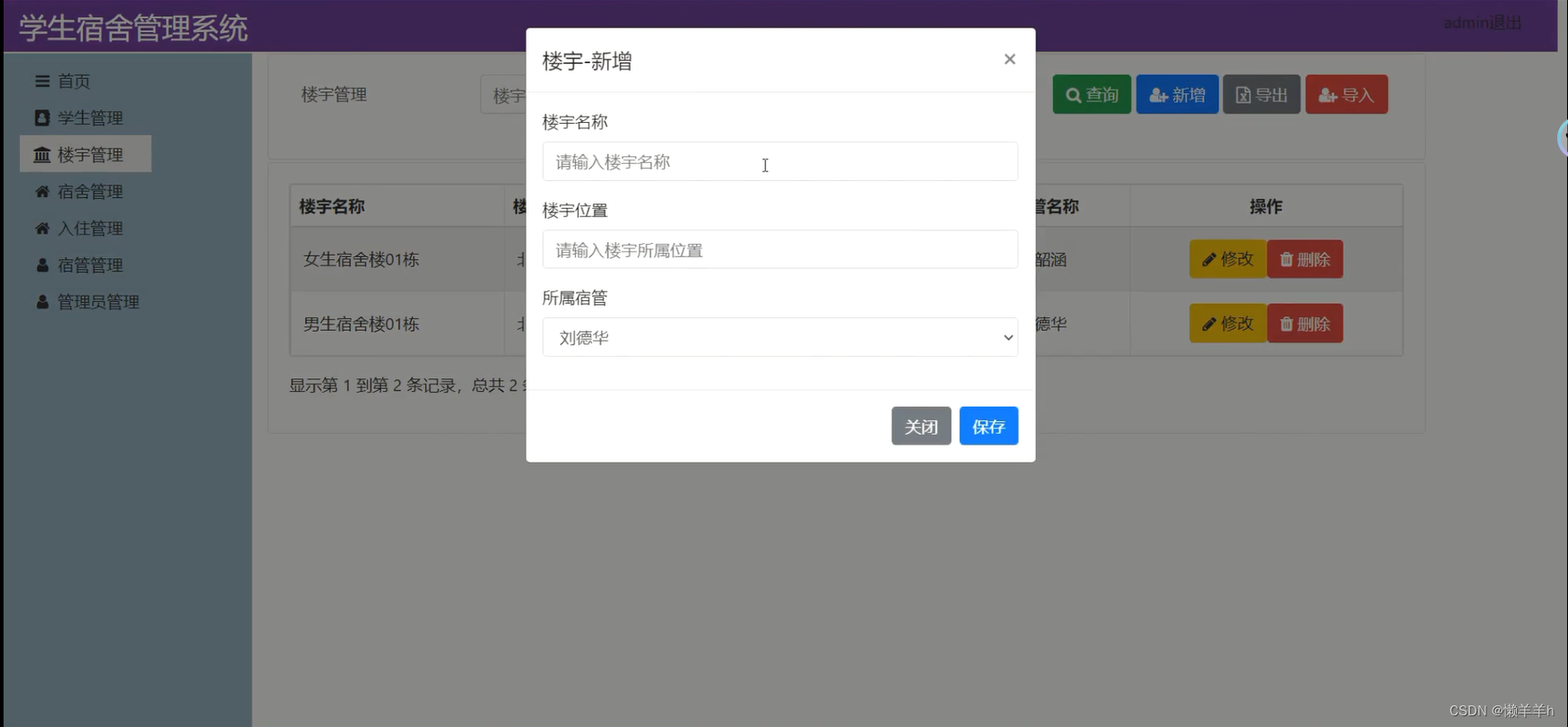Focus the 楼宇名称 input field

780,161
